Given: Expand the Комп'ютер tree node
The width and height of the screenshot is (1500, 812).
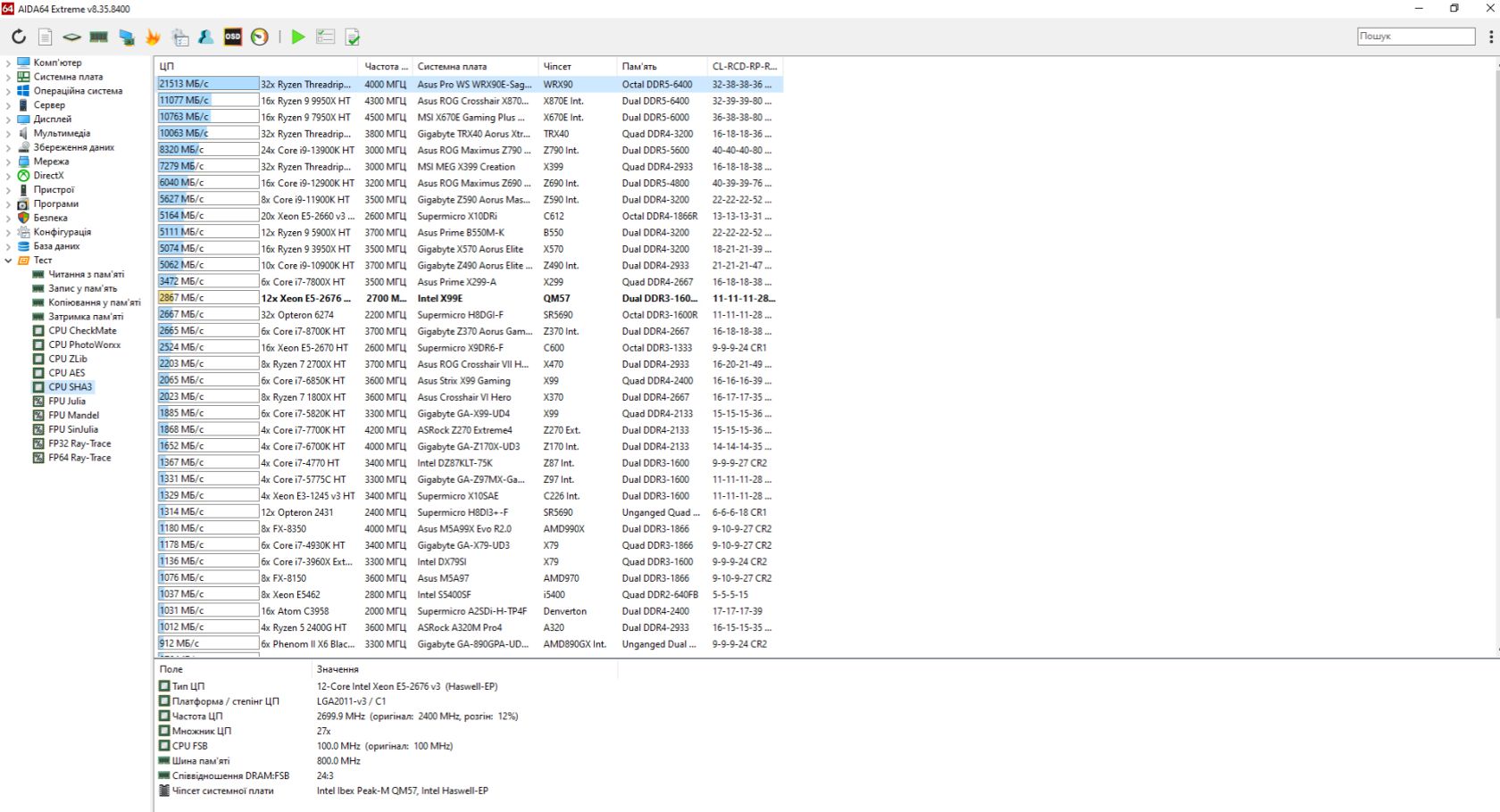Looking at the screenshot, I should (8, 62).
